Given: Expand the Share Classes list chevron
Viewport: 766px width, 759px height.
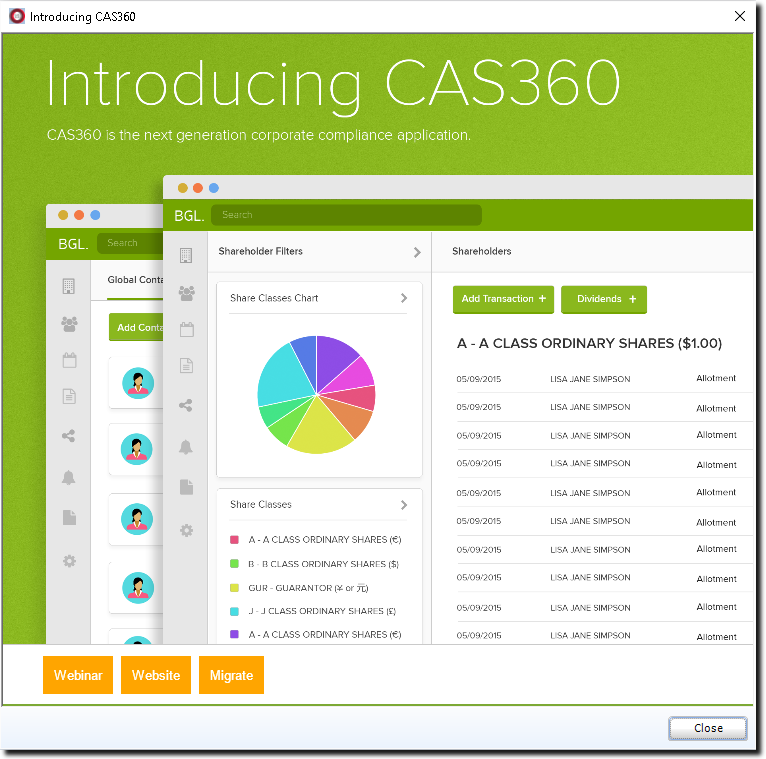Looking at the screenshot, I should click(x=404, y=505).
